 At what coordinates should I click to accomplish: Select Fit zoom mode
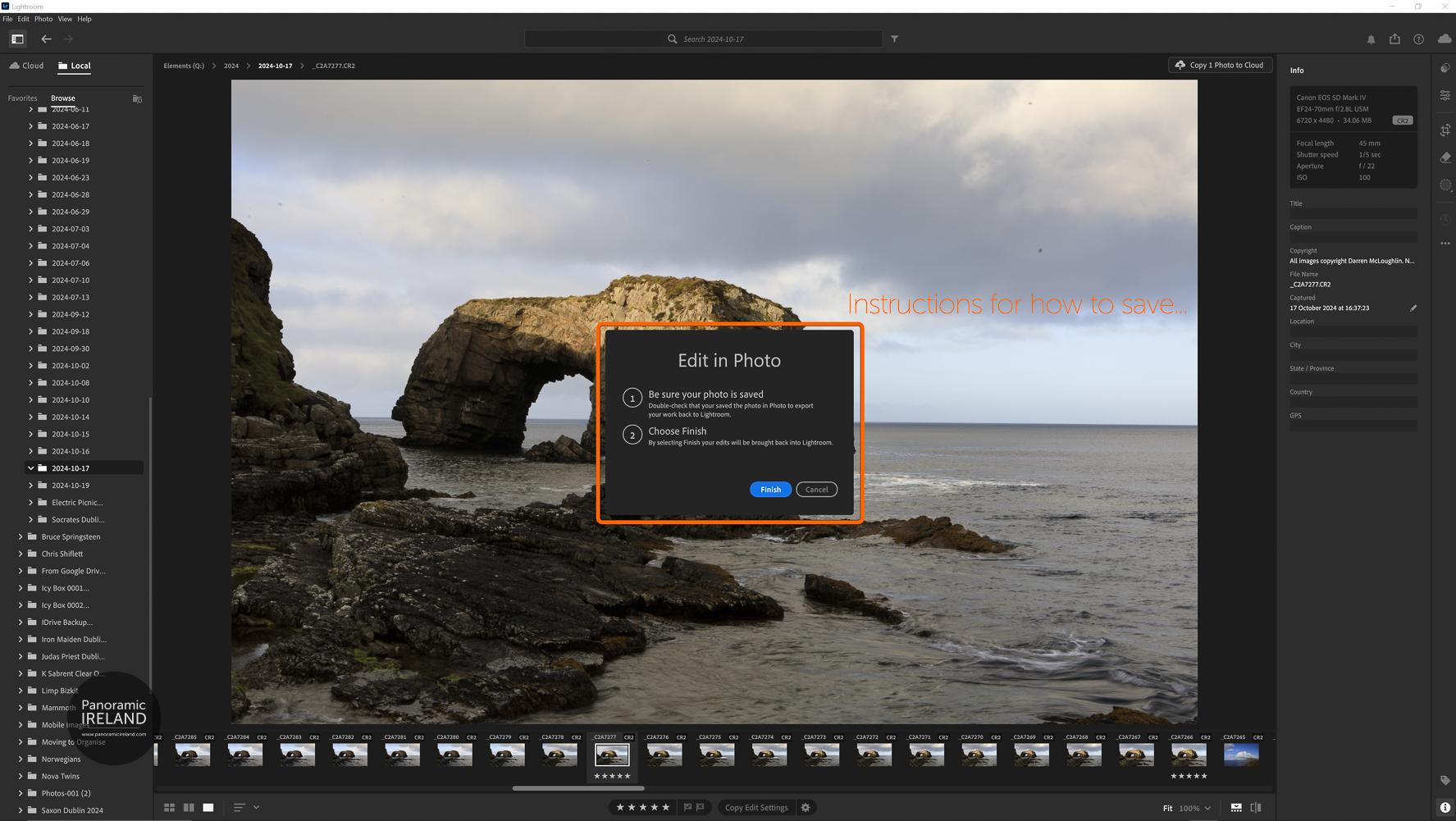point(1167,809)
